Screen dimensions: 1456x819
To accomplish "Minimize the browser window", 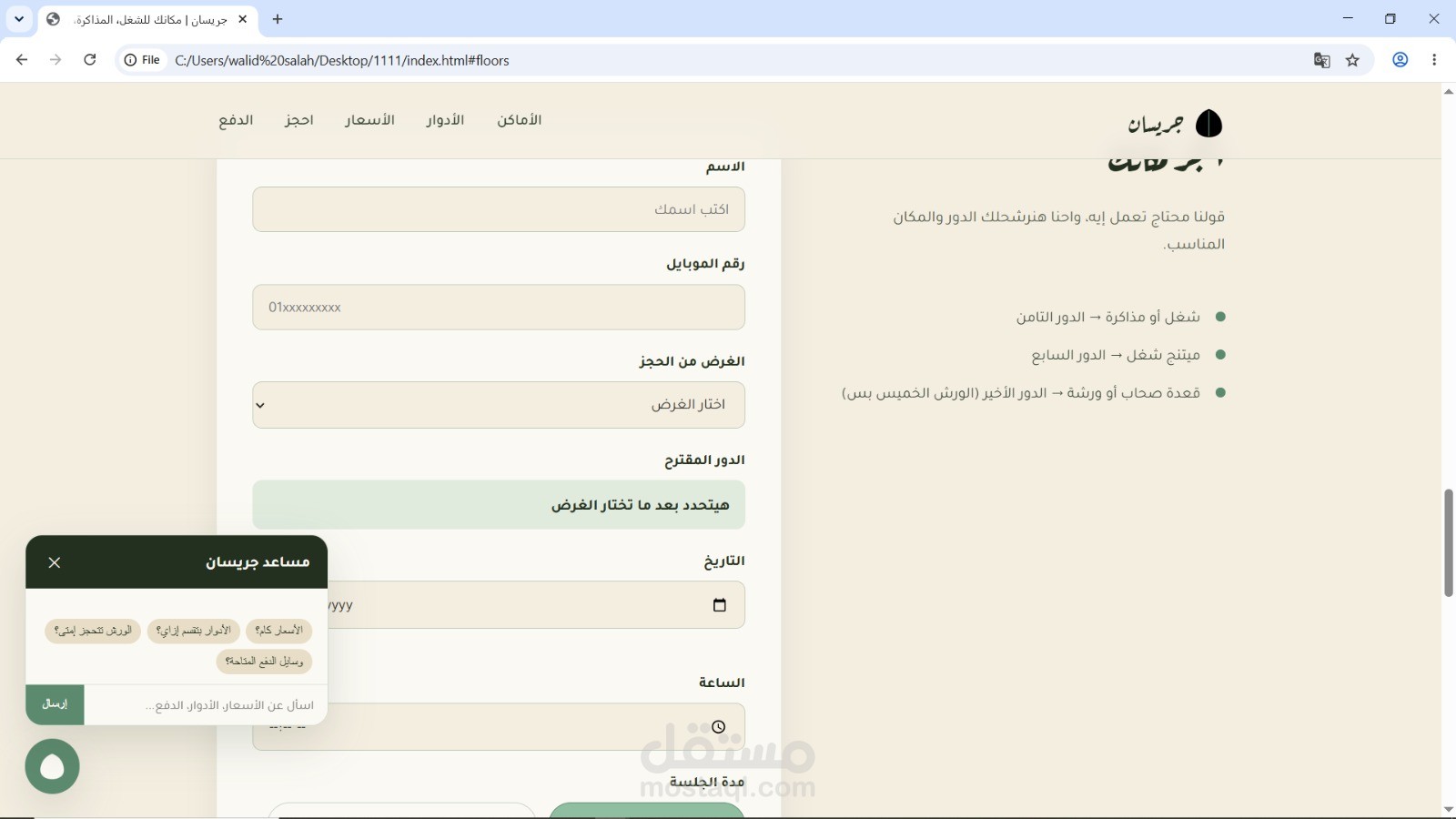I will (1348, 18).
